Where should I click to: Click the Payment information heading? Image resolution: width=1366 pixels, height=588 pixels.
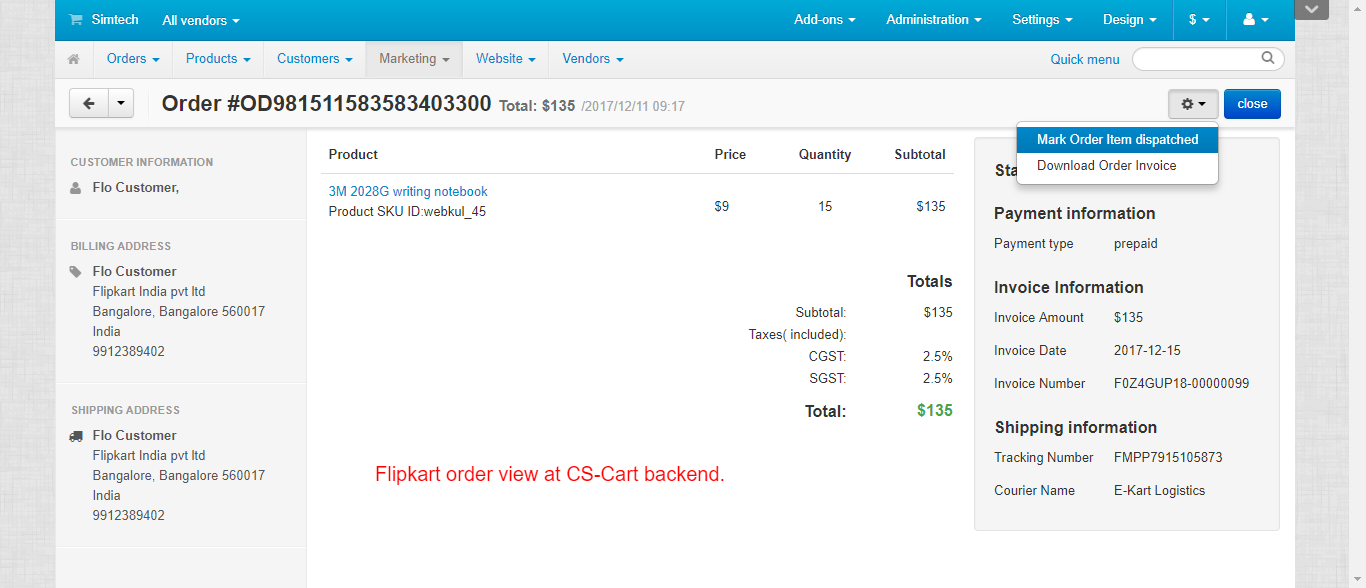pyautogui.click(x=1075, y=214)
